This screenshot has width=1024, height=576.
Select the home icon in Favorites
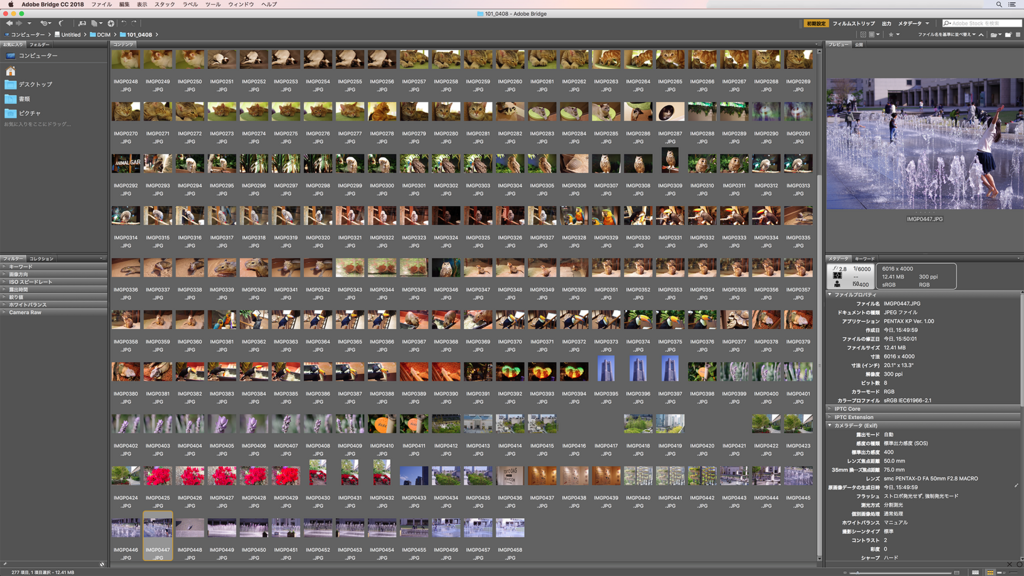(x=10, y=71)
